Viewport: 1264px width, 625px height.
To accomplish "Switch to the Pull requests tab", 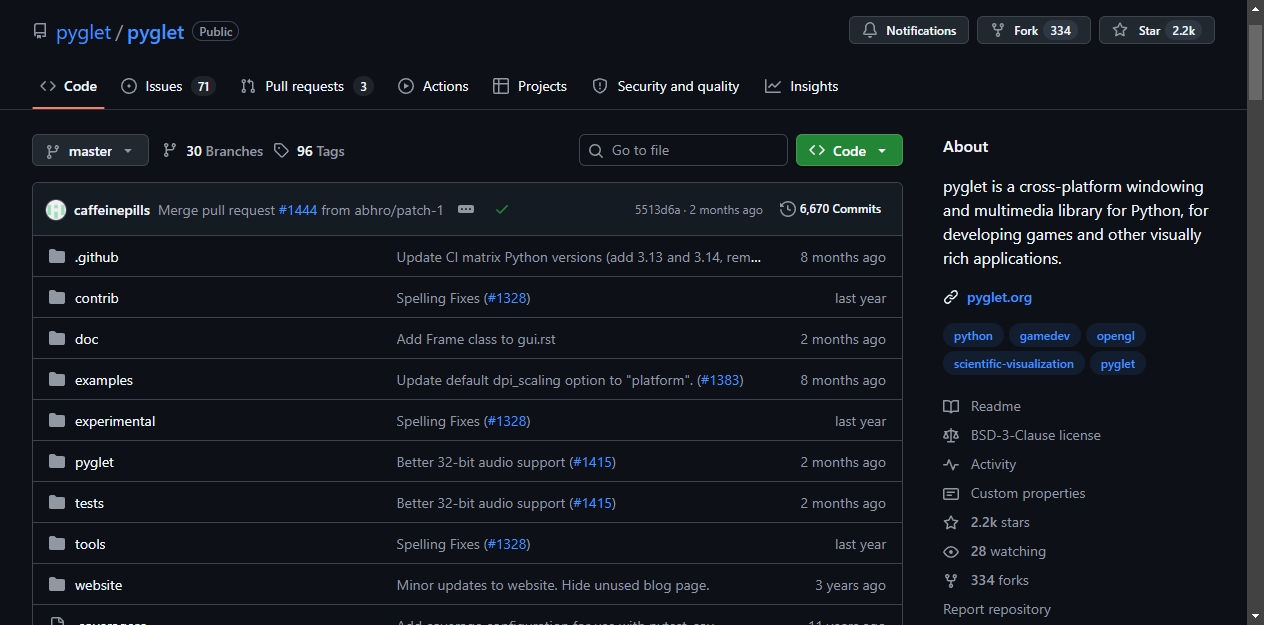I will tap(306, 86).
